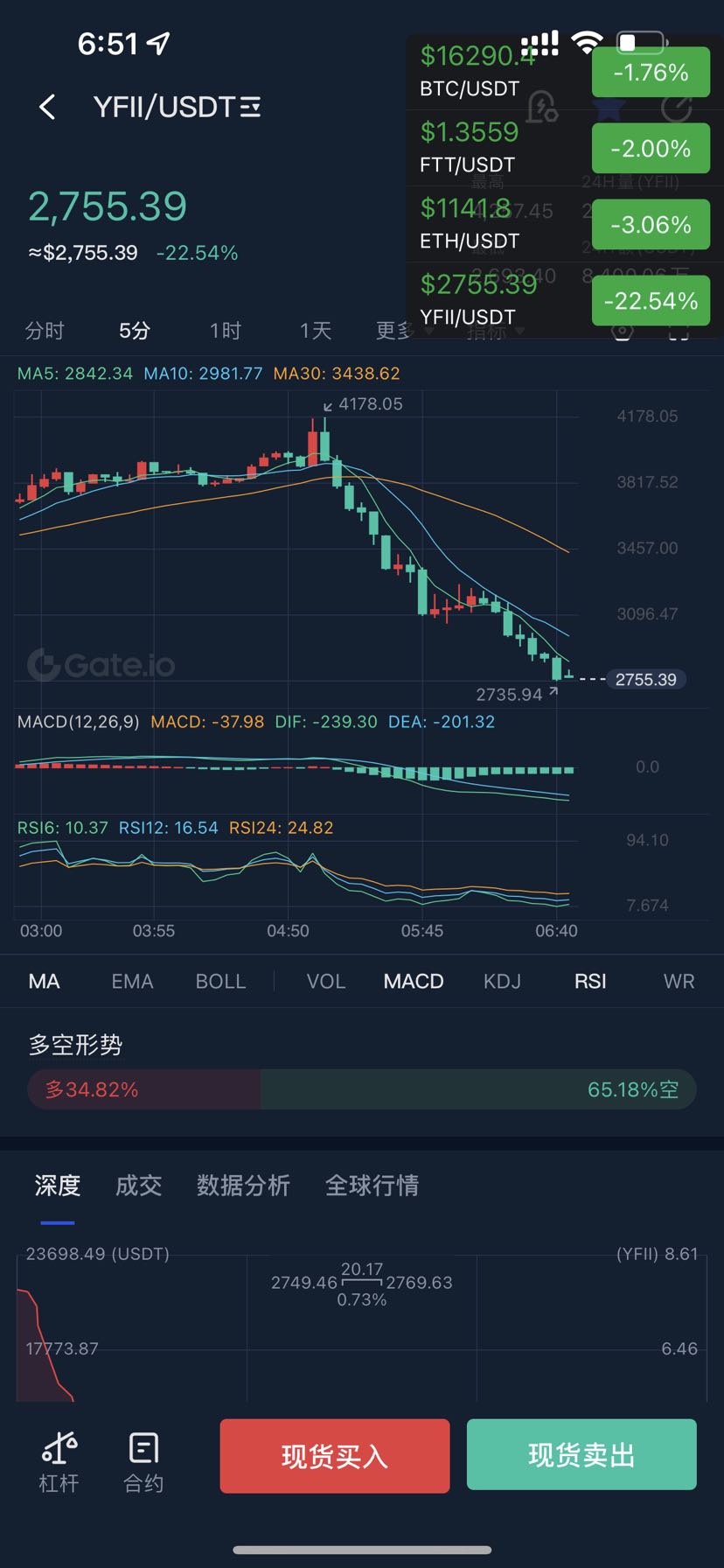Open the 合约 contracts icon
This screenshot has width=724, height=1568.
(143, 1462)
